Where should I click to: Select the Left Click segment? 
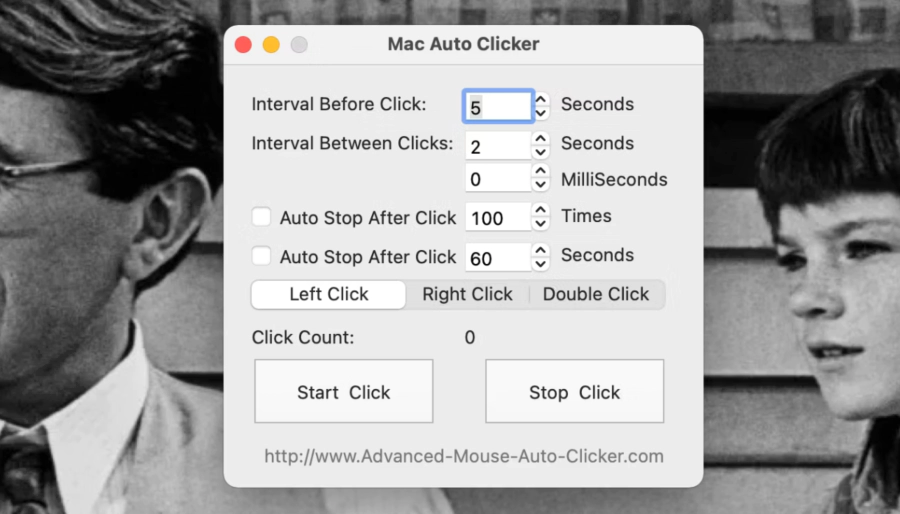click(x=328, y=294)
